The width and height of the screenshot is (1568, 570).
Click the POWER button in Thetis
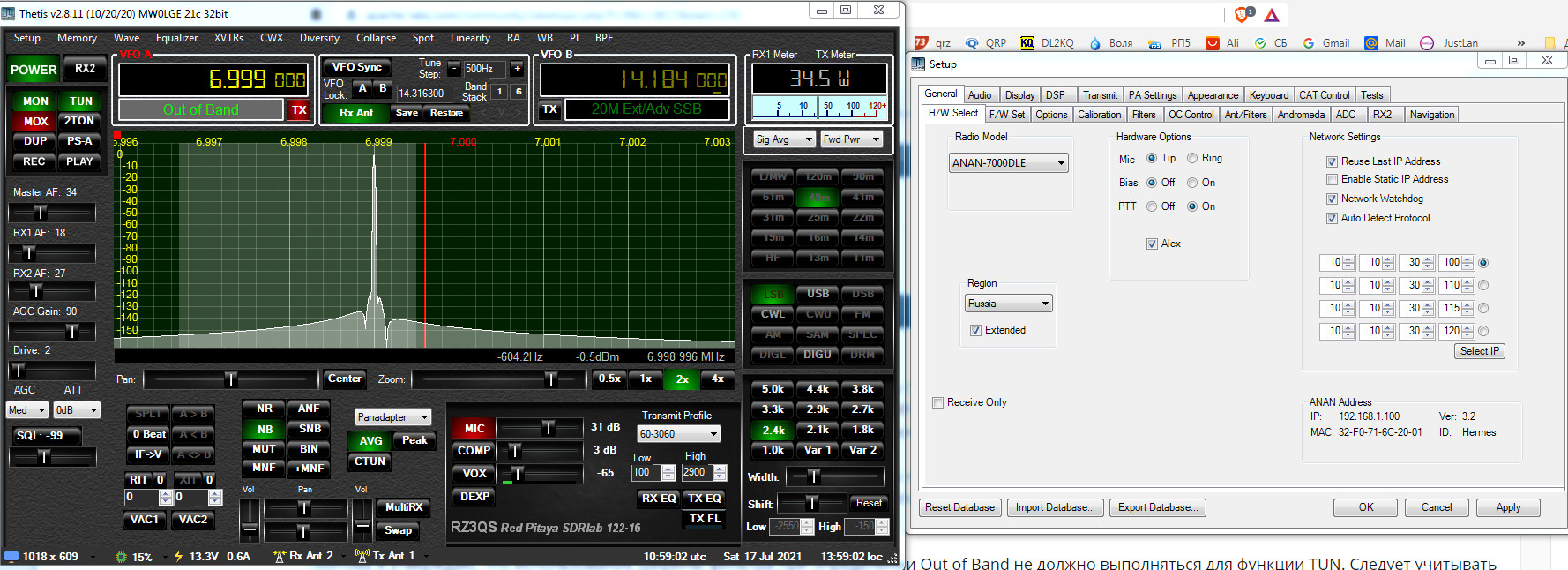(x=34, y=70)
